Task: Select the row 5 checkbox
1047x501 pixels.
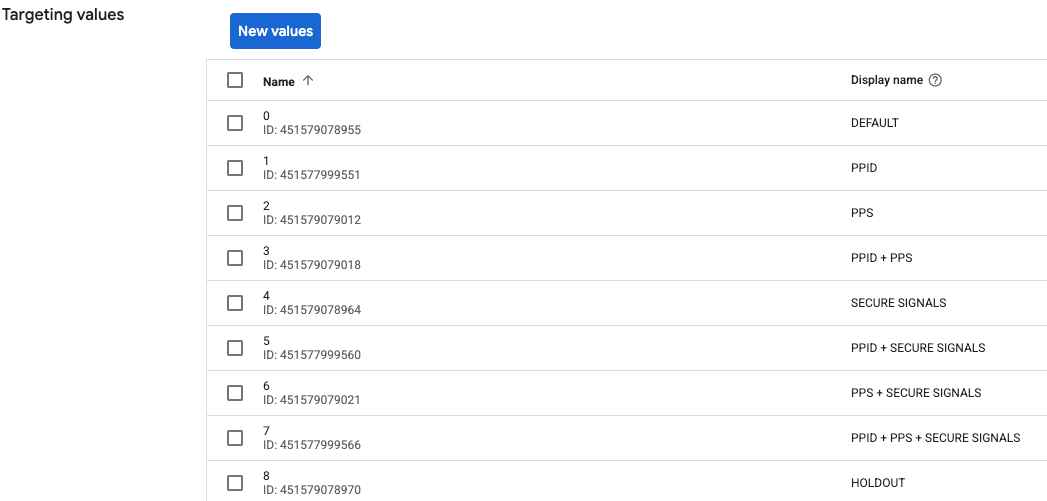Action: click(235, 348)
